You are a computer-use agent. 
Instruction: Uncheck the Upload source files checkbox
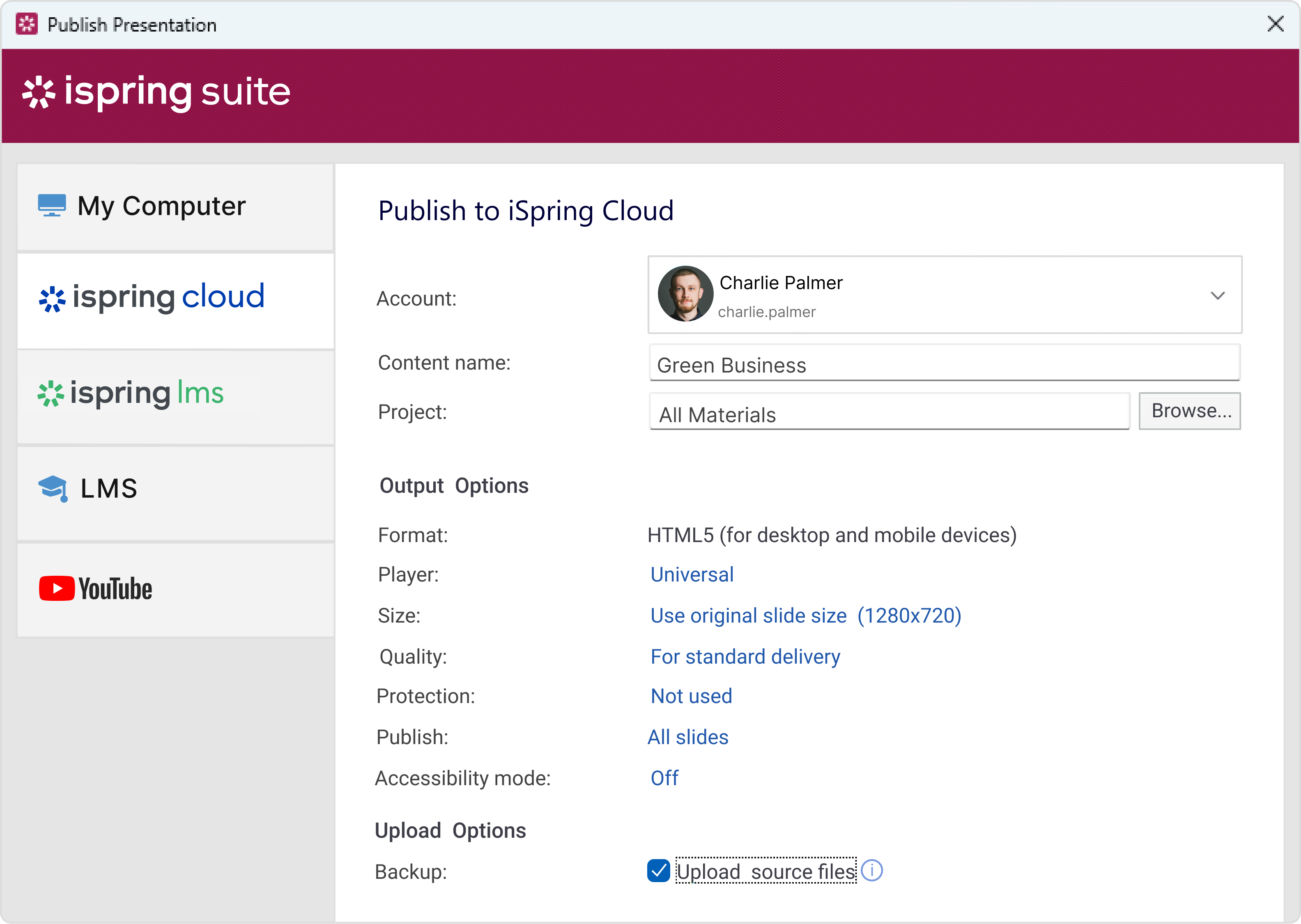(x=659, y=871)
